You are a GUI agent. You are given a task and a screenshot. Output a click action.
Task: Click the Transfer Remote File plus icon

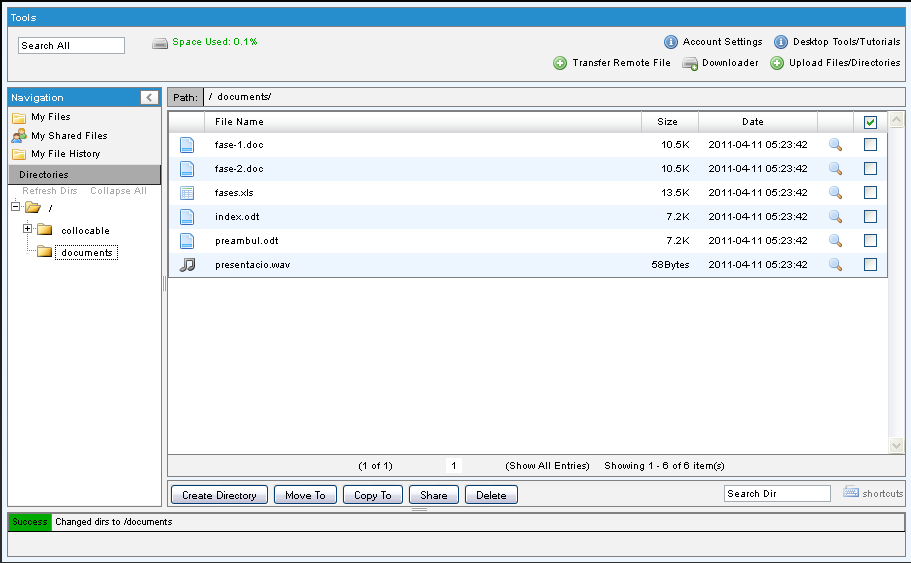(x=560, y=63)
